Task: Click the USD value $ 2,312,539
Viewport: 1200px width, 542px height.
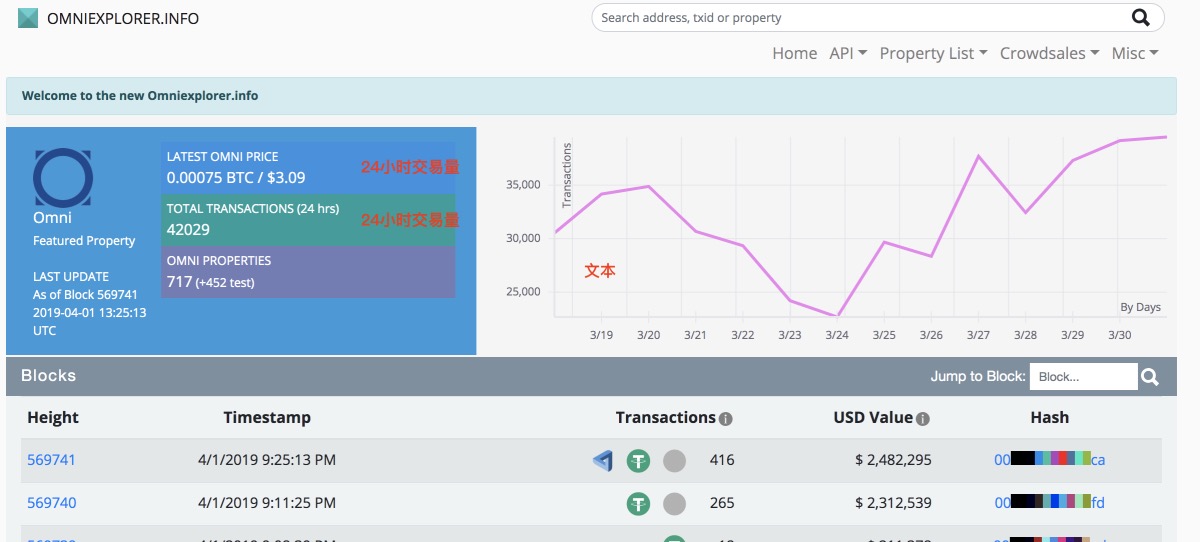Action: tap(893, 502)
